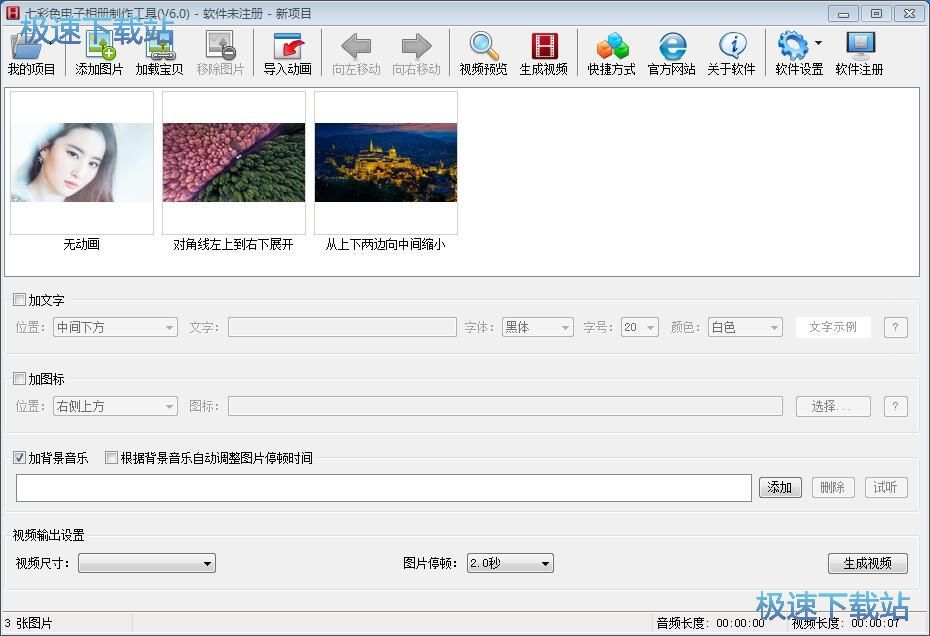The image size is (930, 636).
Task: Click the 选择... button
Action: (833, 406)
